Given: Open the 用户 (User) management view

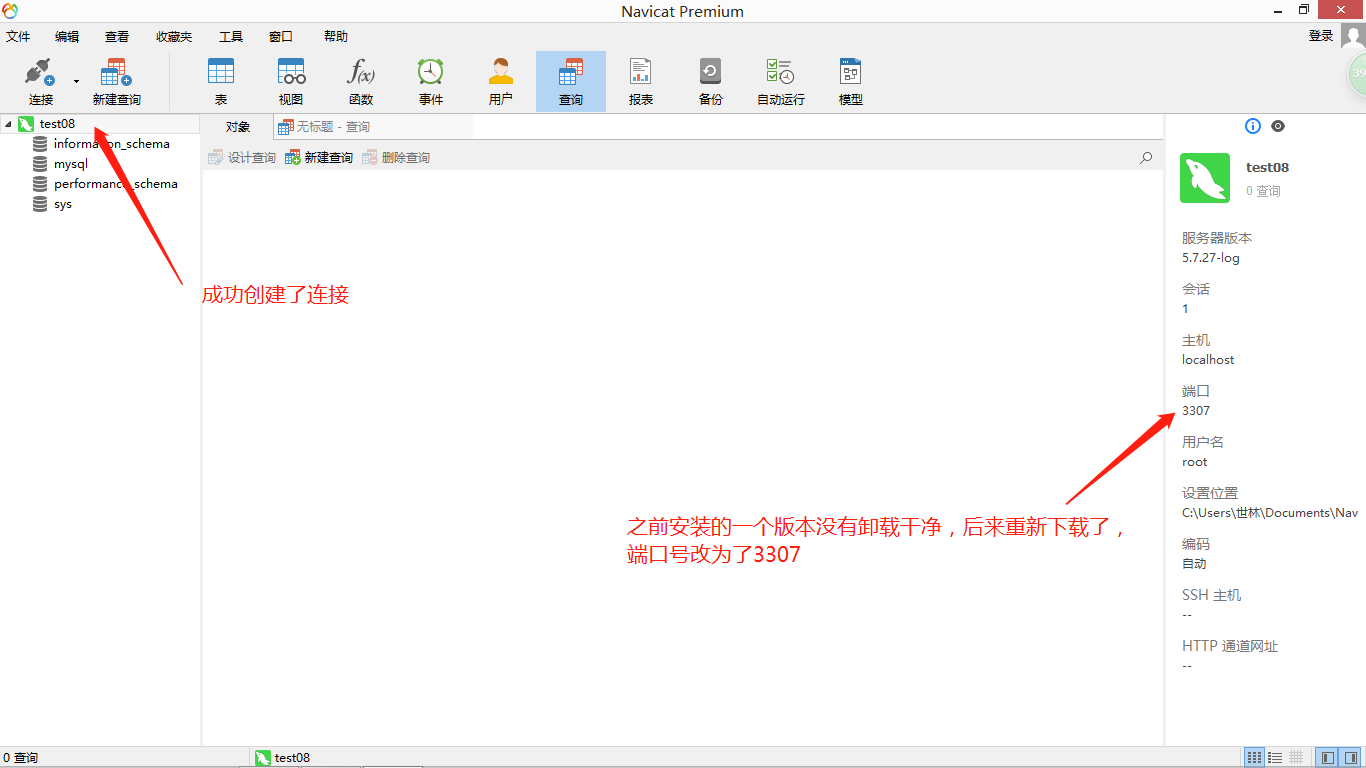Looking at the screenshot, I should point(501,81).
